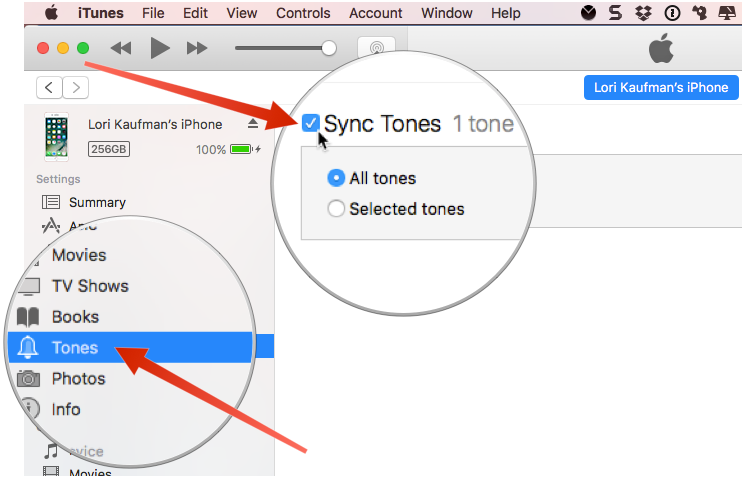This screenshot has width=744, height=478.
Task: Click the Rewind previous track icon
Action: tap(121, 48)
